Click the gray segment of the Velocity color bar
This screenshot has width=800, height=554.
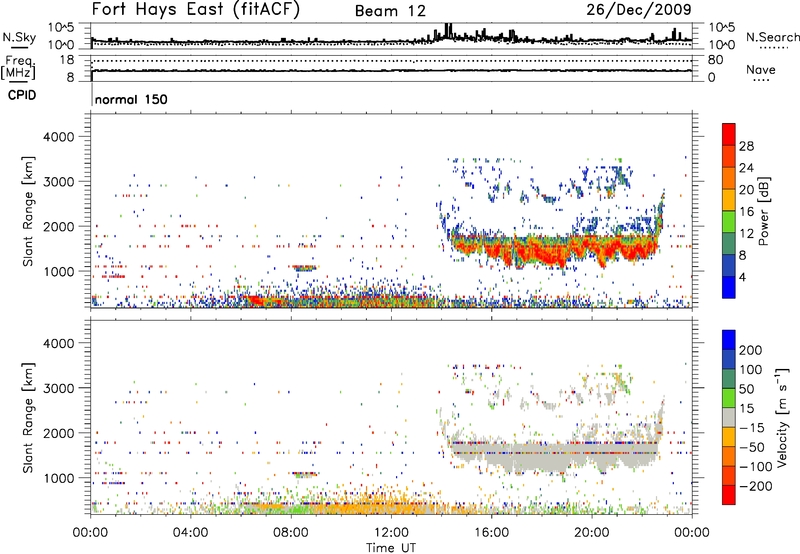click(x=729, y=417)
